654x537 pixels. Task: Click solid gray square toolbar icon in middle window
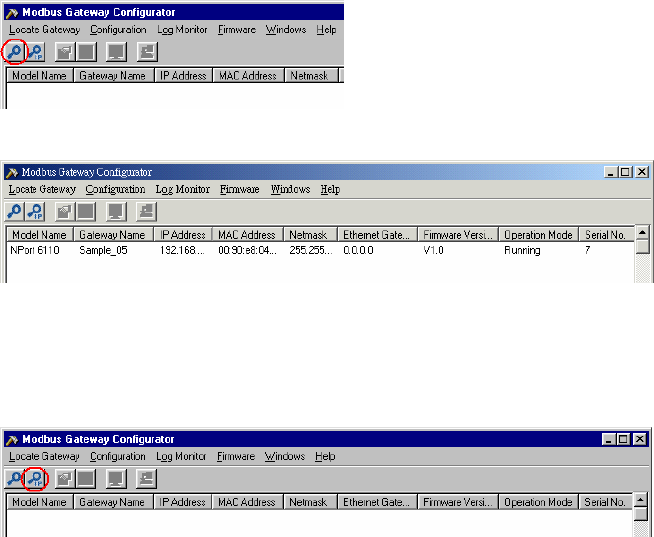click(x=86, y=212)
